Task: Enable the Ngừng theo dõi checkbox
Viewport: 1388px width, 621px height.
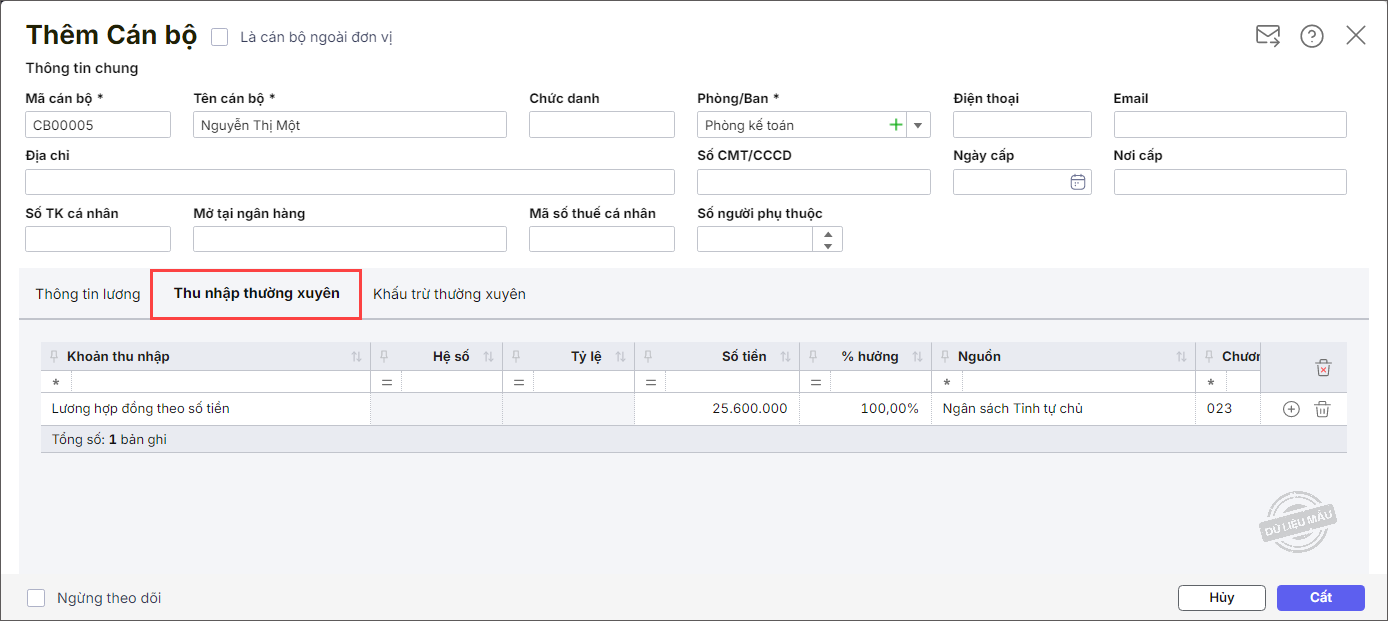Action: pyautogui.click(x=36, y=598)
